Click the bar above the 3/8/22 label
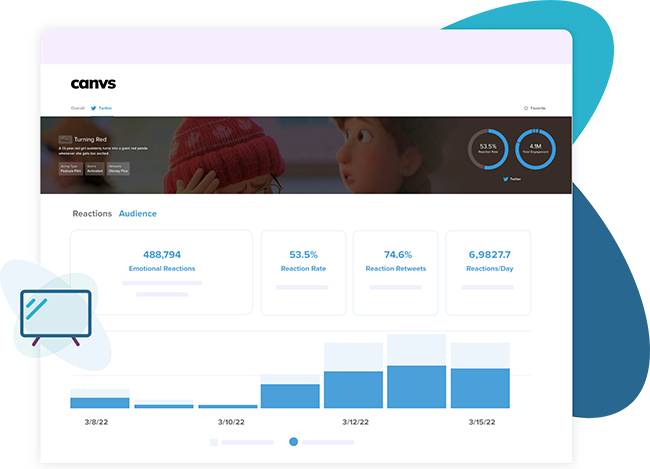 tap(100, 399)
